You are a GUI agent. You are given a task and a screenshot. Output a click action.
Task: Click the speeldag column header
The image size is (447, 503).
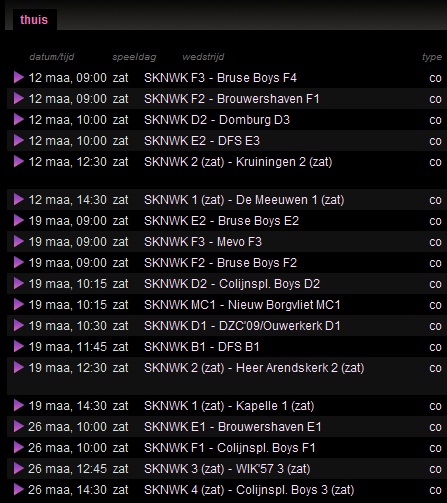(134, 57)
